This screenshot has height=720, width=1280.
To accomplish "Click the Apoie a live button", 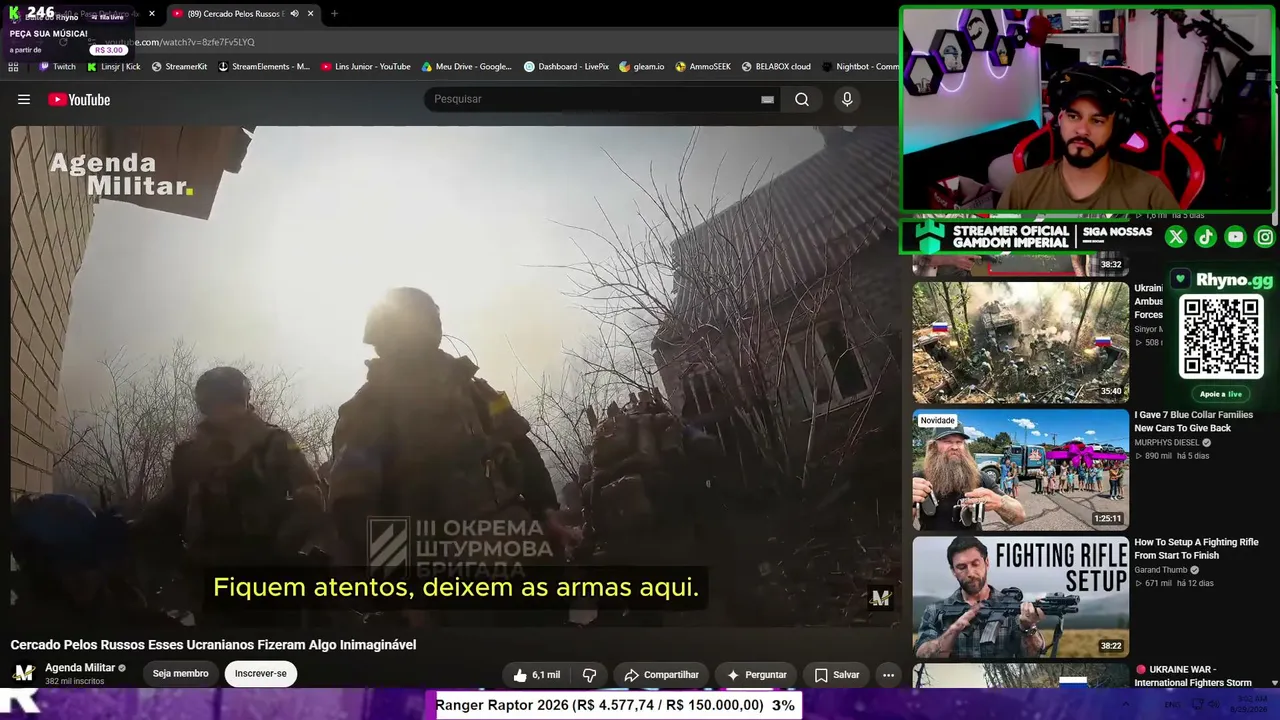I will (1221, 394).
